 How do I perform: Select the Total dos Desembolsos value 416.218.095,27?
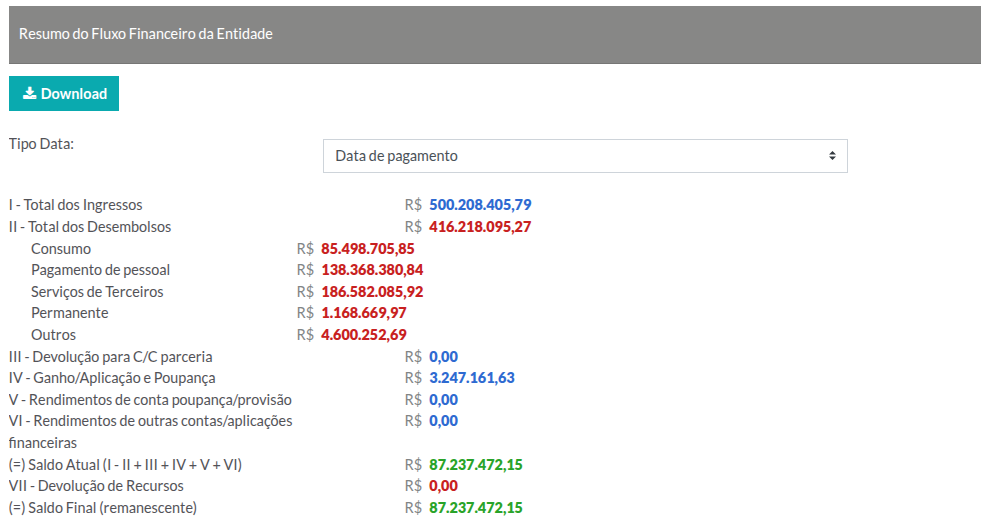coord(480,227)
